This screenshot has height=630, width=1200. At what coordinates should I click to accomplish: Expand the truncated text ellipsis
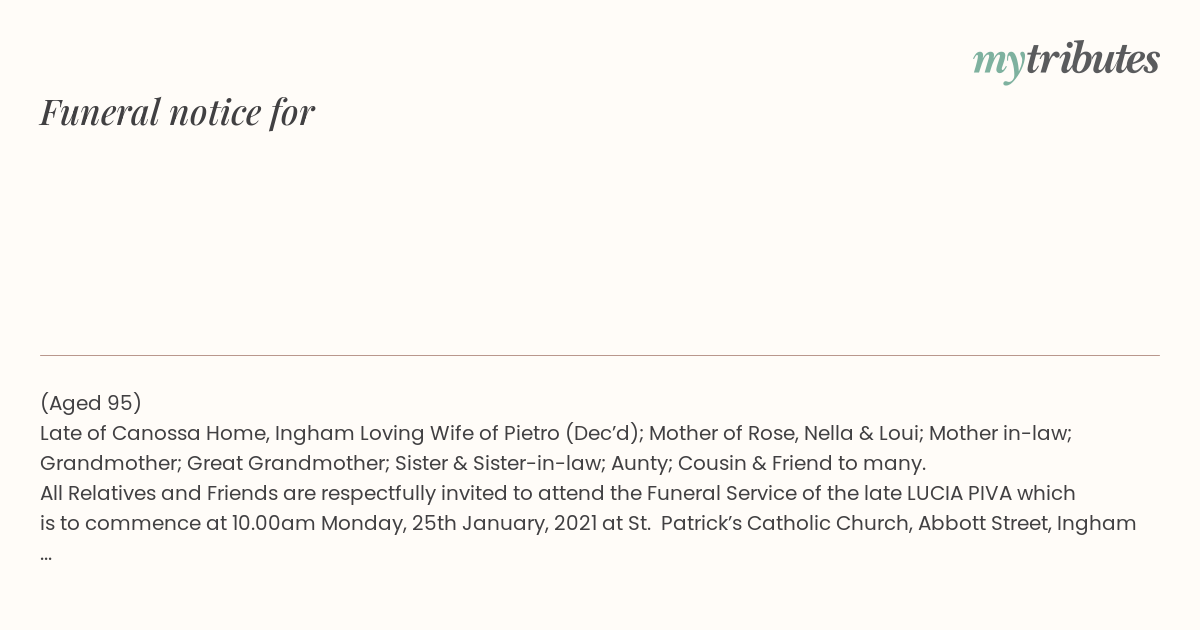(x=46, y=556)
